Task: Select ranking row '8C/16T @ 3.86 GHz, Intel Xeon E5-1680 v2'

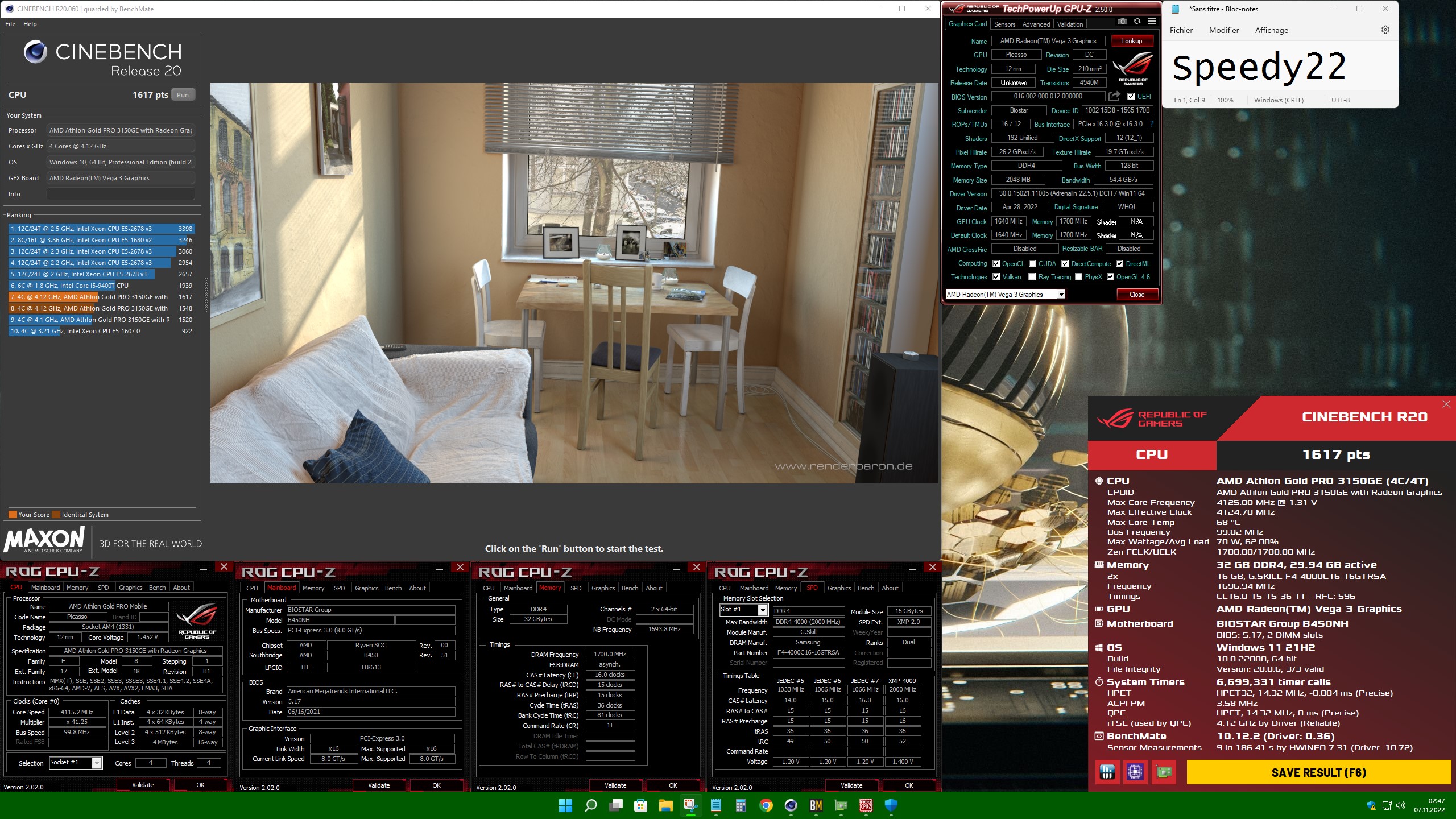Action: tap(101, 240)
